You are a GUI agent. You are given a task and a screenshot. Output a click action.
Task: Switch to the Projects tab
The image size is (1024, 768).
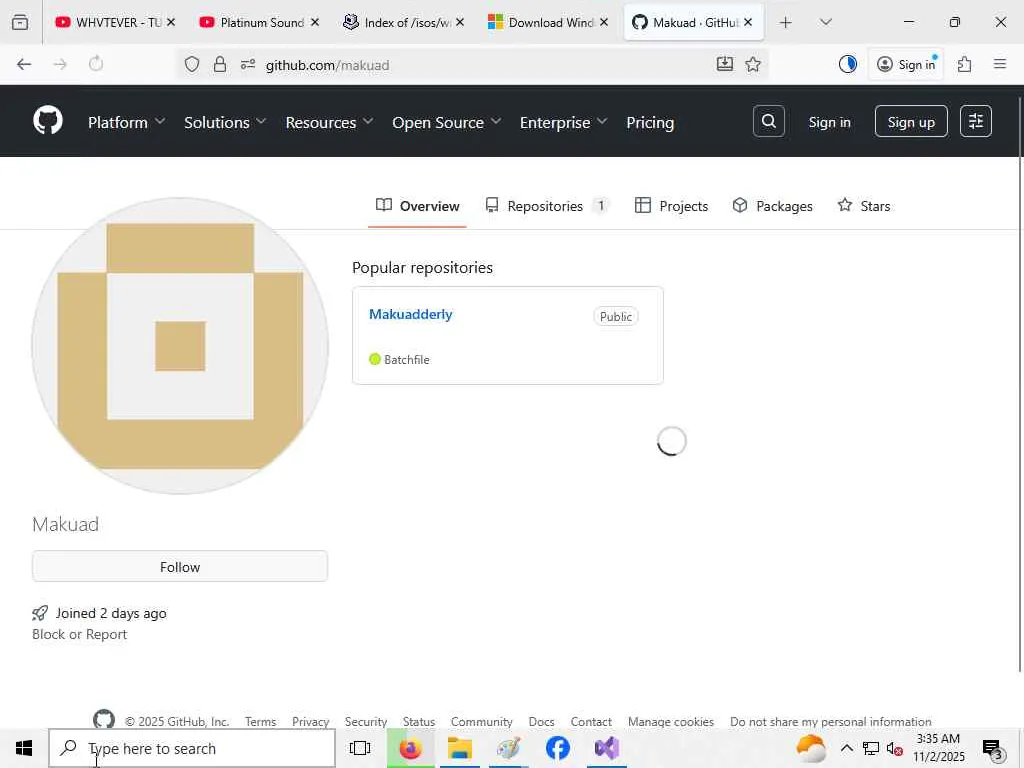click(671, 206)
